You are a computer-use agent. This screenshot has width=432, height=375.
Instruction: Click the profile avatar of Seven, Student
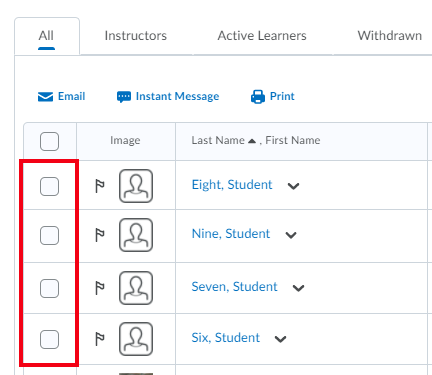(x=136, y=288)
